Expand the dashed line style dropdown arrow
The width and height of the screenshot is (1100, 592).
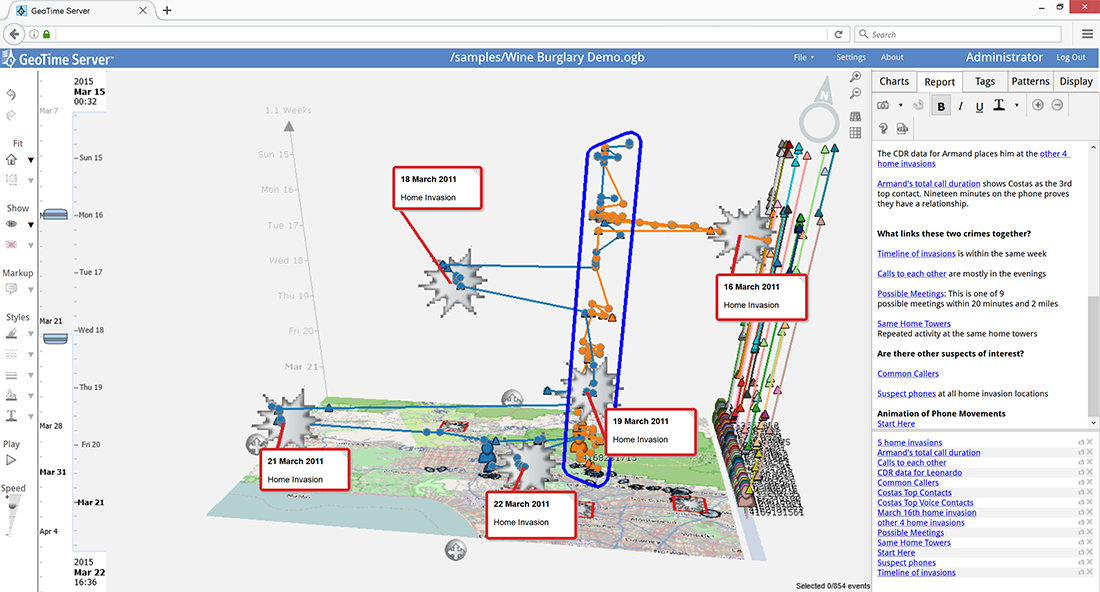pos(30,354)
